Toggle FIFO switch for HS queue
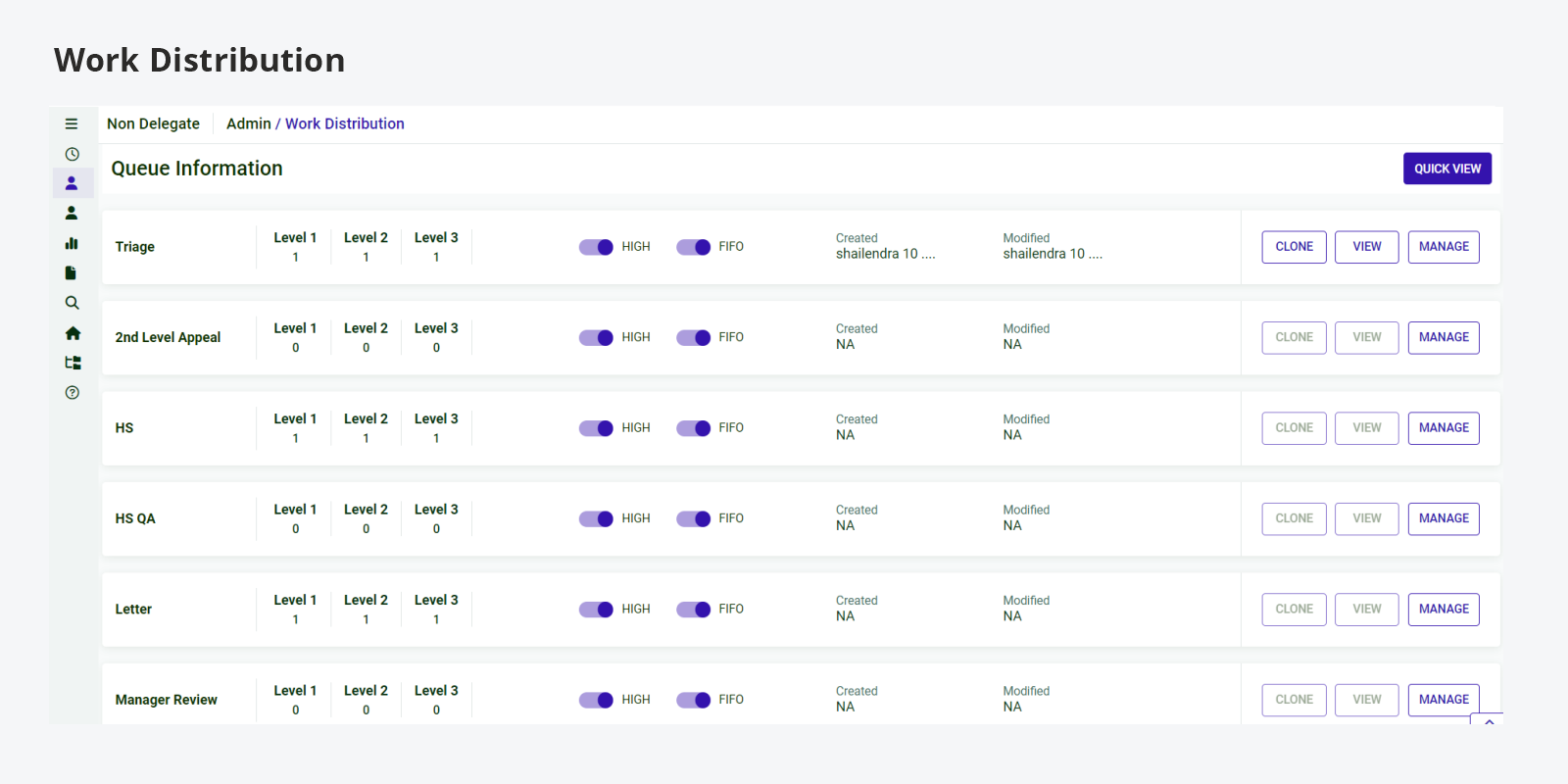 (x=694, y=428)
